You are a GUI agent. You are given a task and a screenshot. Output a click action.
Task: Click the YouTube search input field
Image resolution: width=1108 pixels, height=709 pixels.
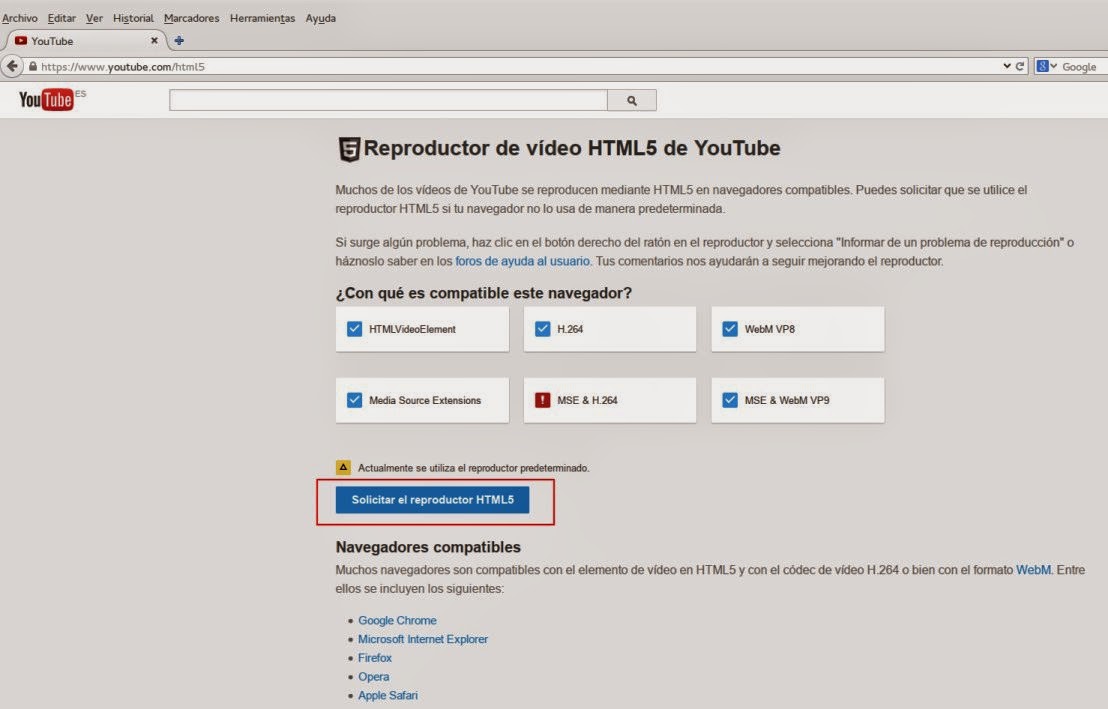(x=388, y=100)
